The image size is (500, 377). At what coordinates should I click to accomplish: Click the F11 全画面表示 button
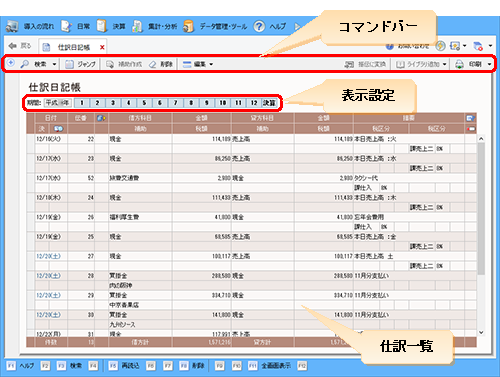coord(269,366)
